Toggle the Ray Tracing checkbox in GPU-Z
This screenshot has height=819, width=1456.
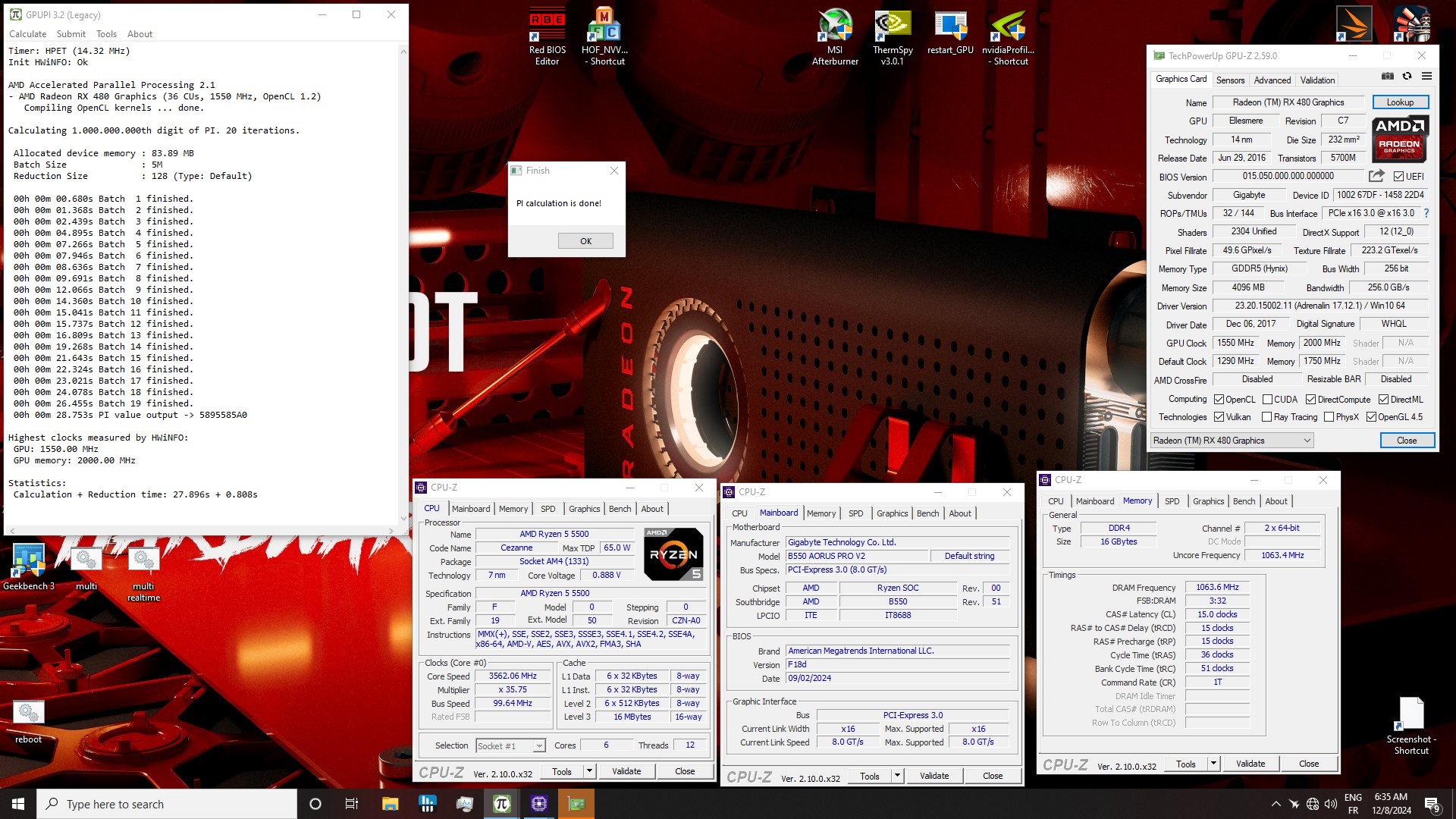pos(1266,417)
